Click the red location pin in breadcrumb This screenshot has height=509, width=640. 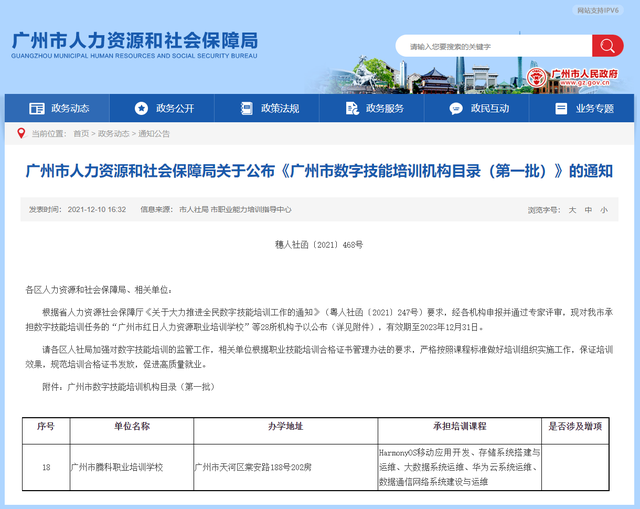21,133
